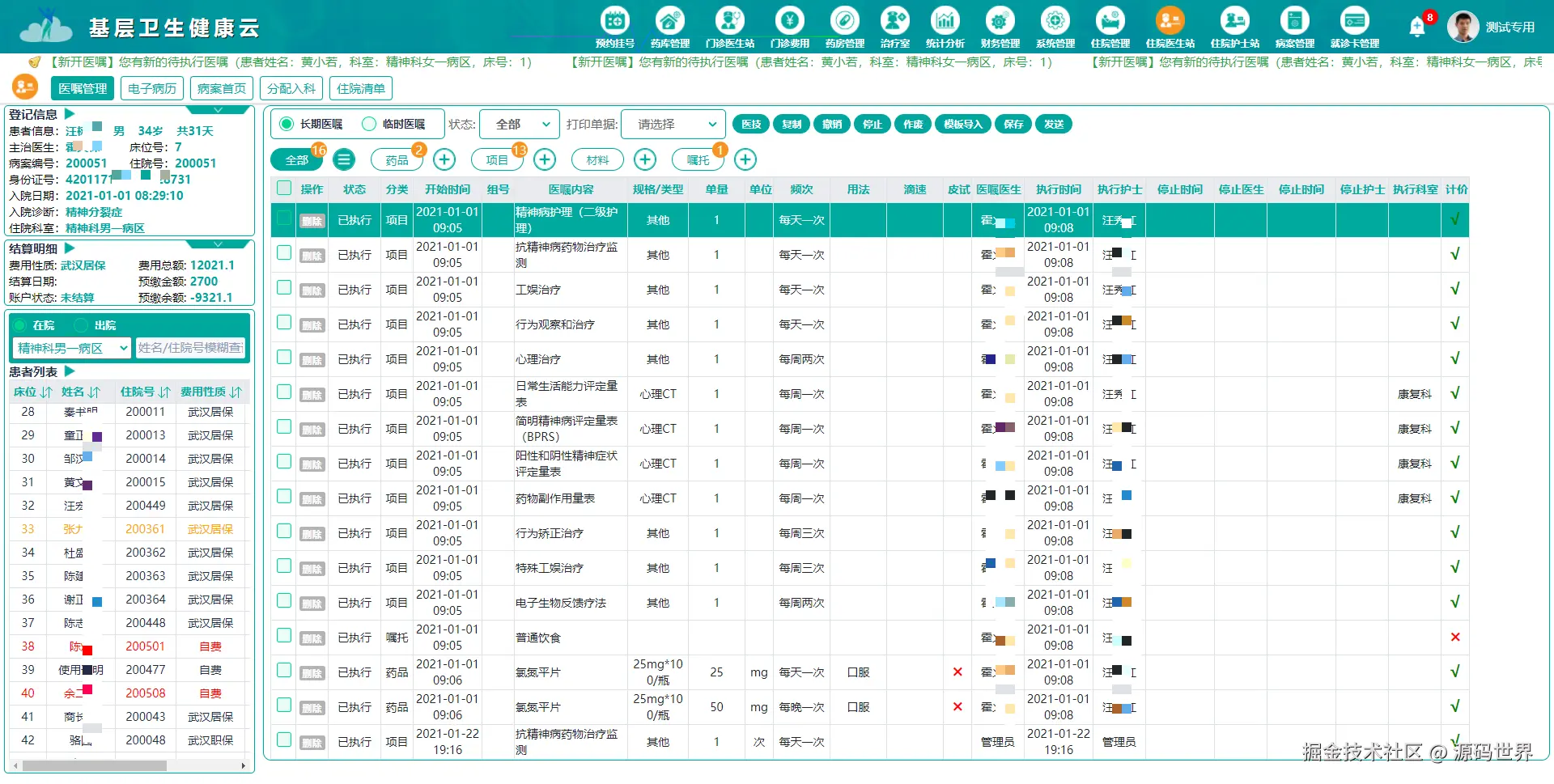Open the notification bell with 8 alerts
Image resolution: width=1554 pixels, height=784 pixels.
pos(1416,26)
